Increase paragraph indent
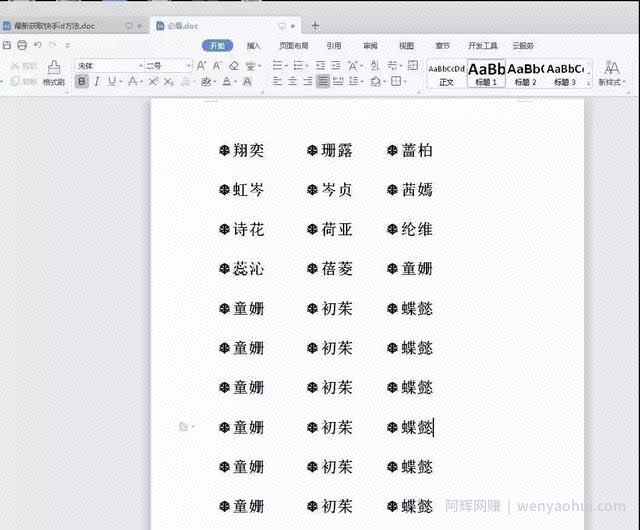 tap(336, 65)
